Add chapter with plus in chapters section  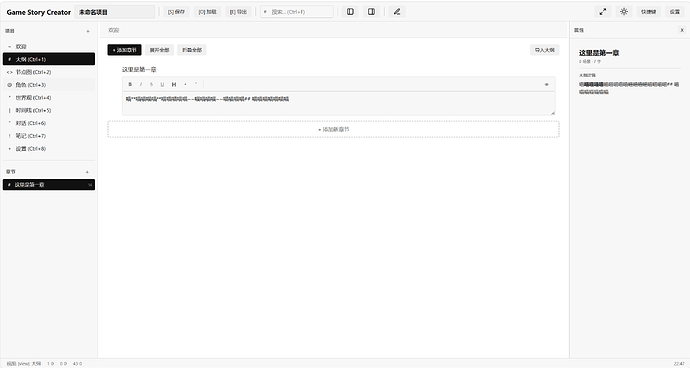coord(87,172)
